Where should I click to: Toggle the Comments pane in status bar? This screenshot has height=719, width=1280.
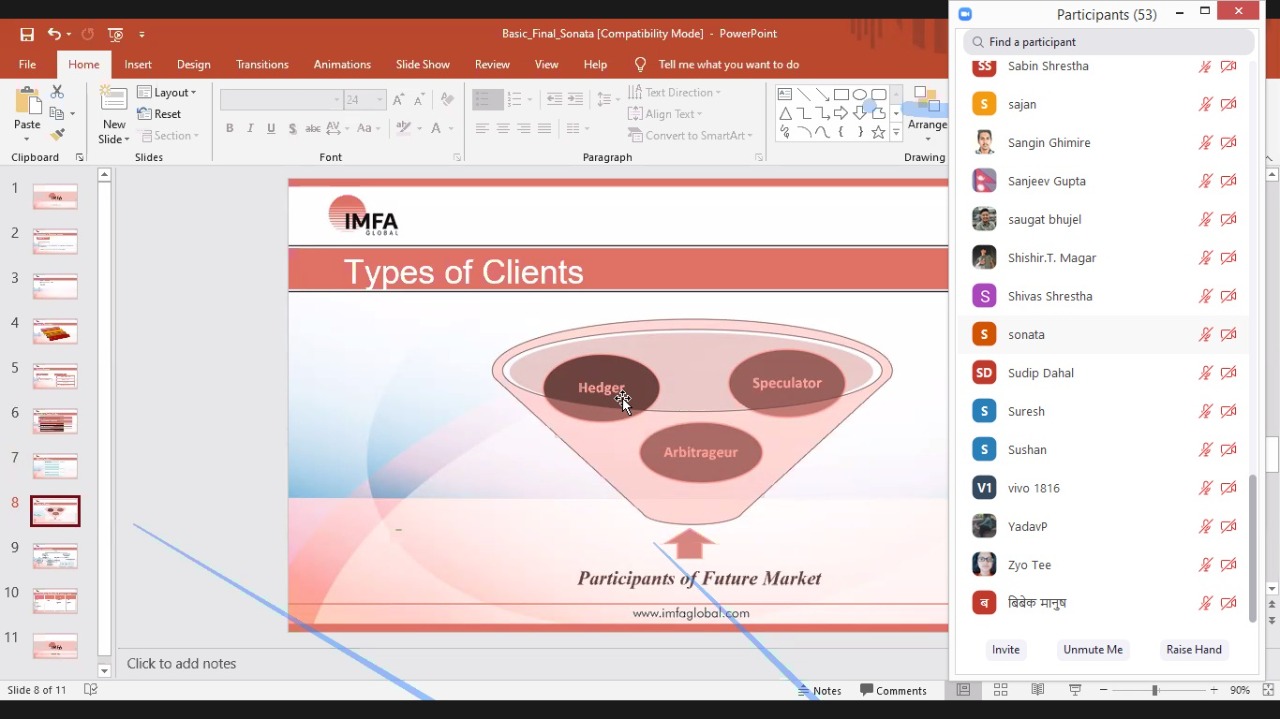(x=893, y=690)
